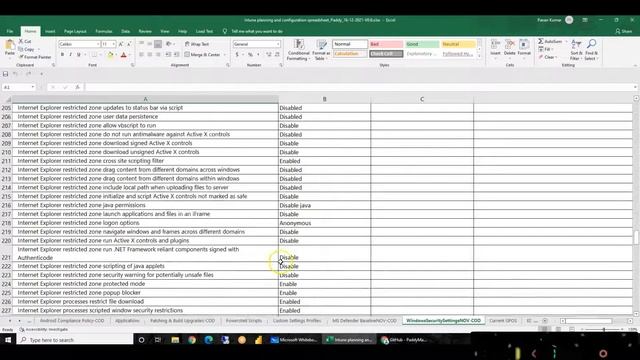The width and height of the screenshot is (640, 360).
Task: Click the Insert Function fx icon
Action: pyautogui.click(x=77, y=87)
